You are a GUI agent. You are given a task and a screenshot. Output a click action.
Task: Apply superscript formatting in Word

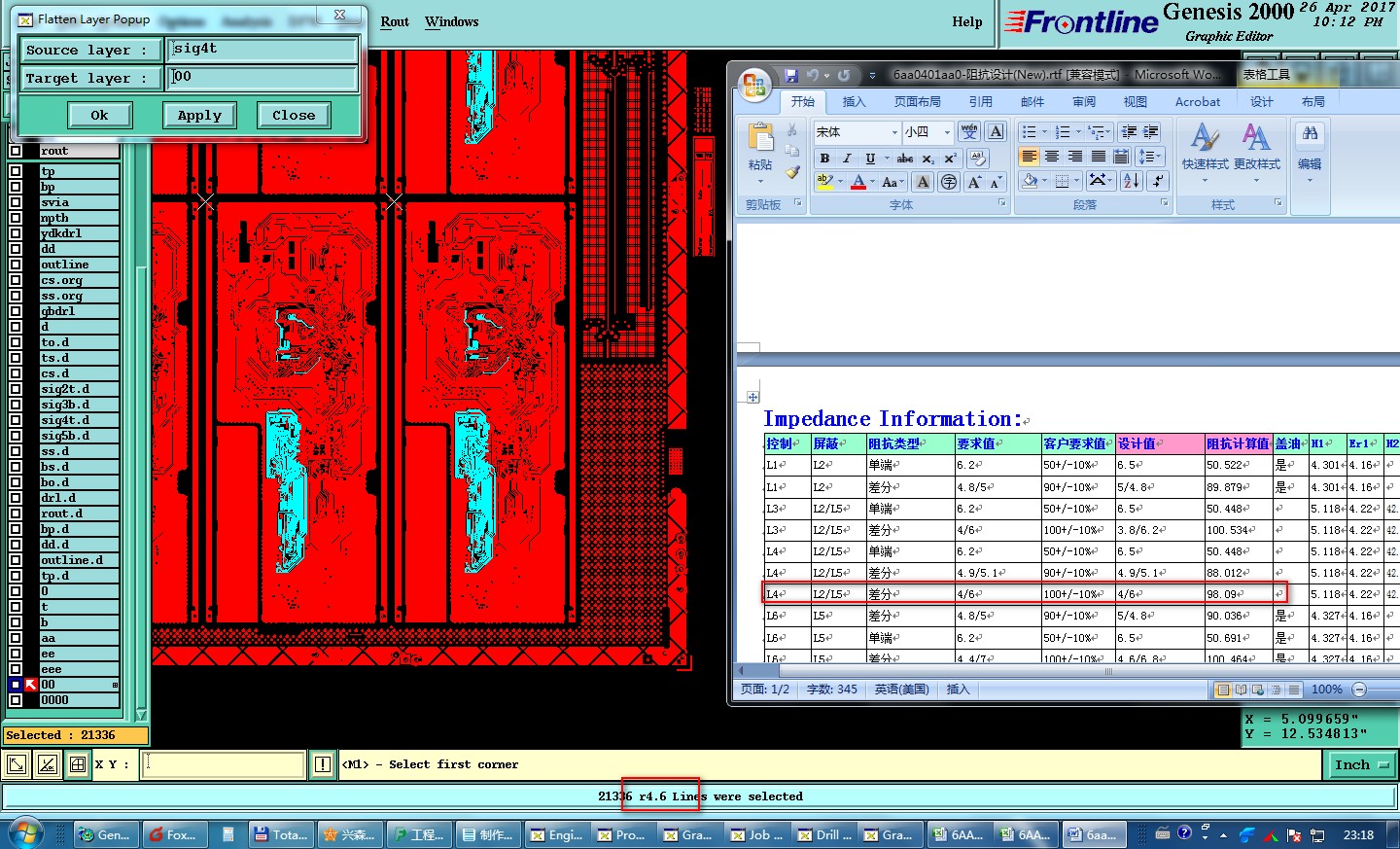[x=951, y=158]
